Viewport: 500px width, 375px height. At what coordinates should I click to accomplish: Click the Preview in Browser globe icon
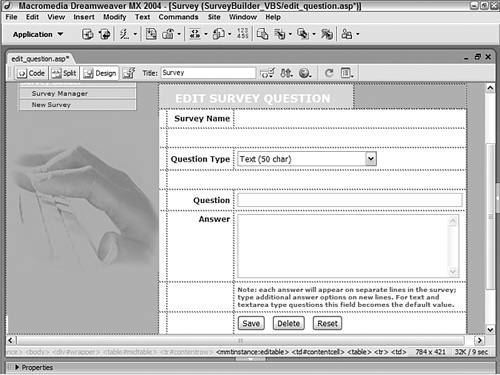(x=305, y=73)
